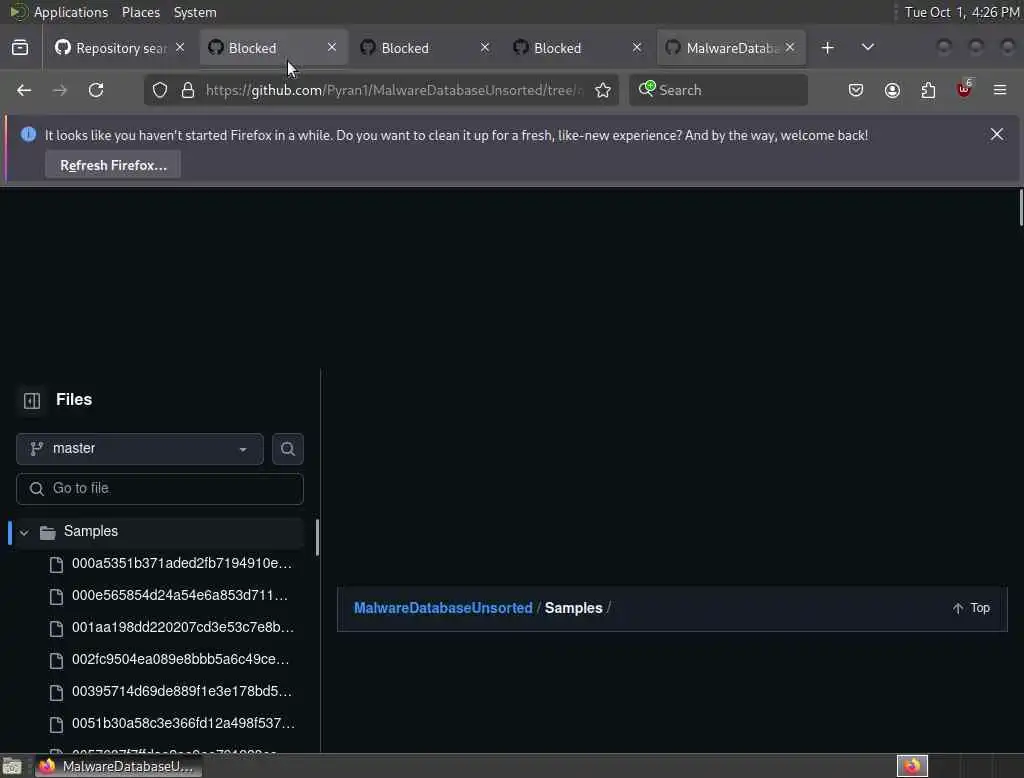
Task: Open the Firefox hamburger menu
Action: click(x=1000, y=90)
